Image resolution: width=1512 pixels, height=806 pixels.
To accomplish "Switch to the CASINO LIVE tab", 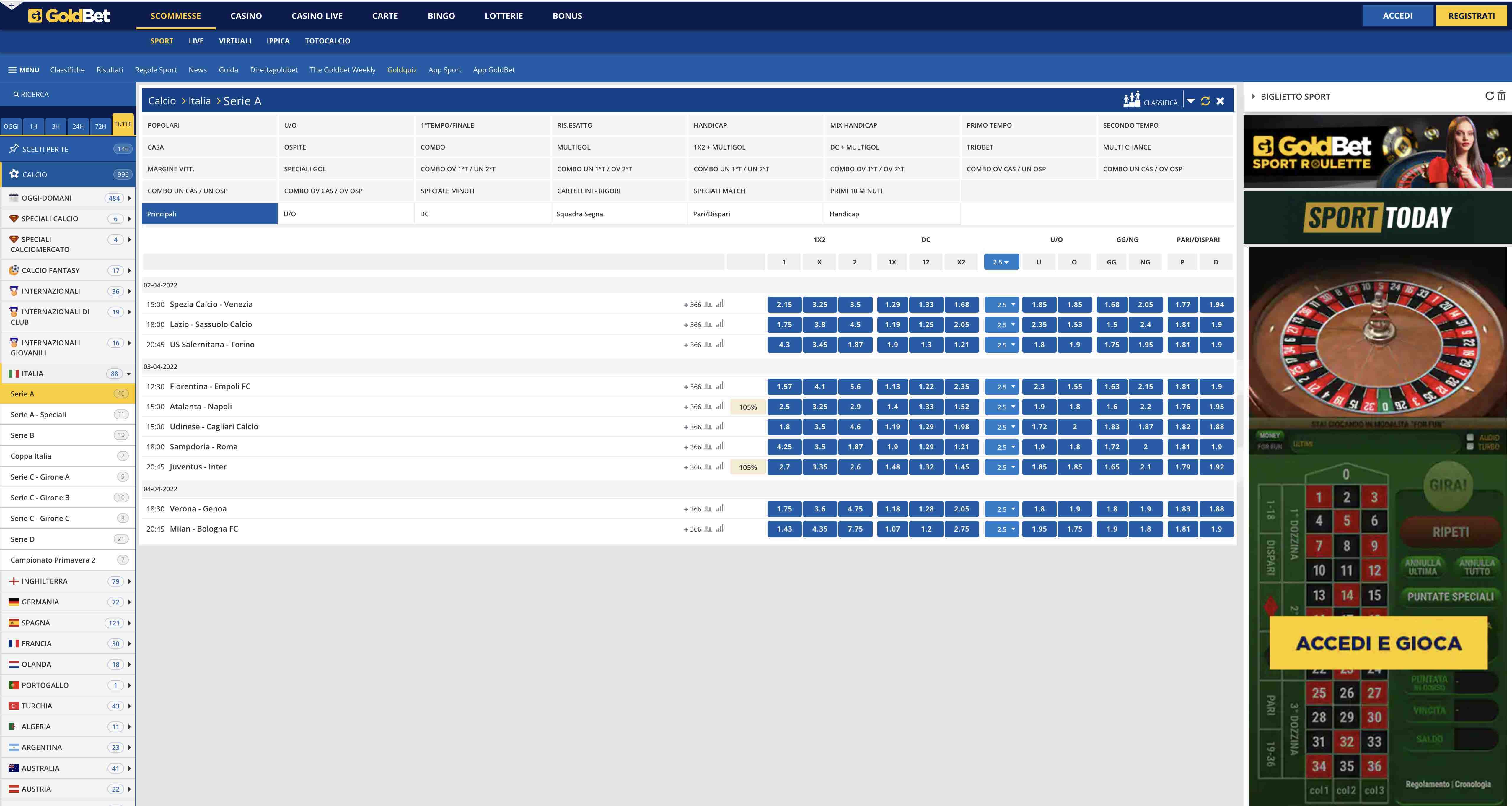I will pyautogui.click(x=317, y=16).
